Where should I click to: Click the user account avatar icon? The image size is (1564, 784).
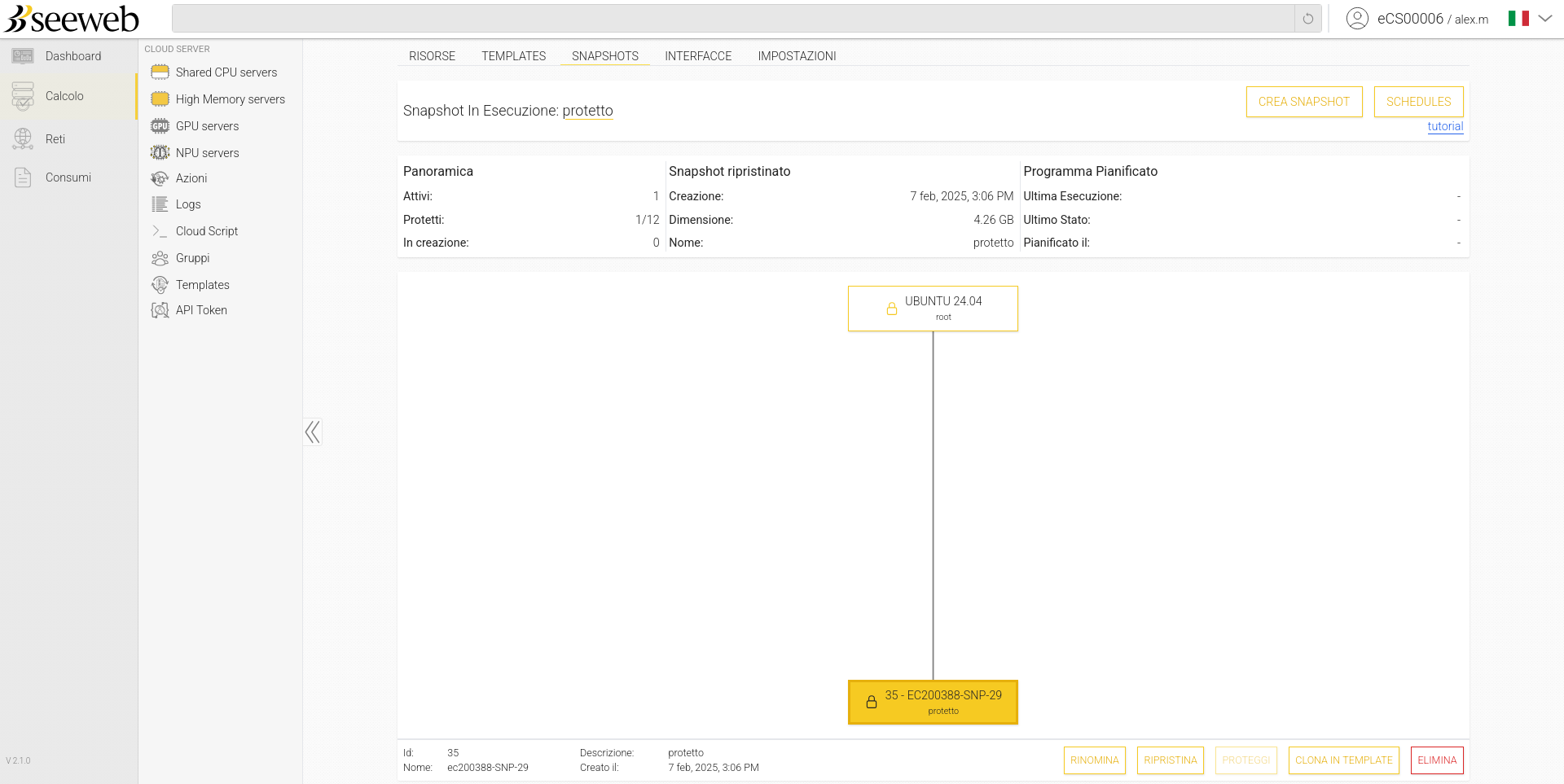pyautogui.click(x=1357, y=19)
